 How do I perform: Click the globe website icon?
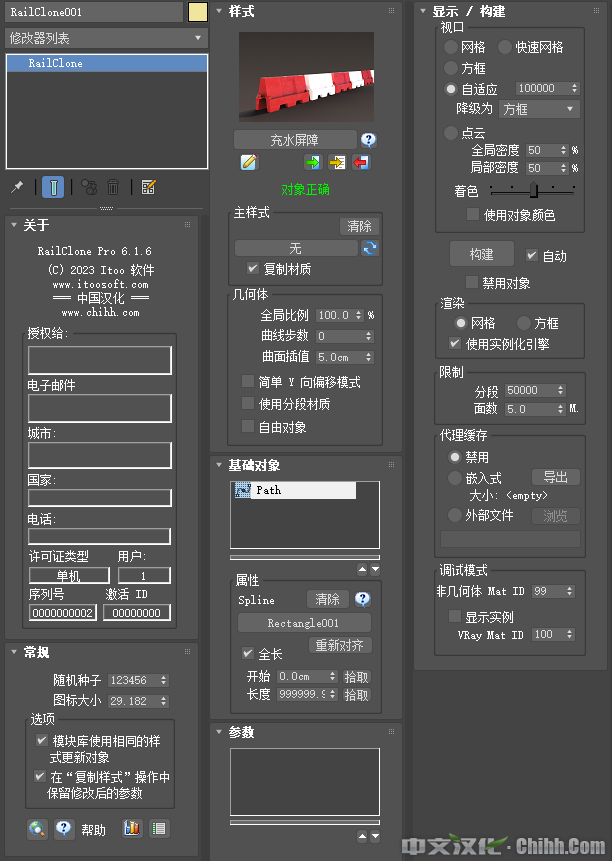point(37,828)
